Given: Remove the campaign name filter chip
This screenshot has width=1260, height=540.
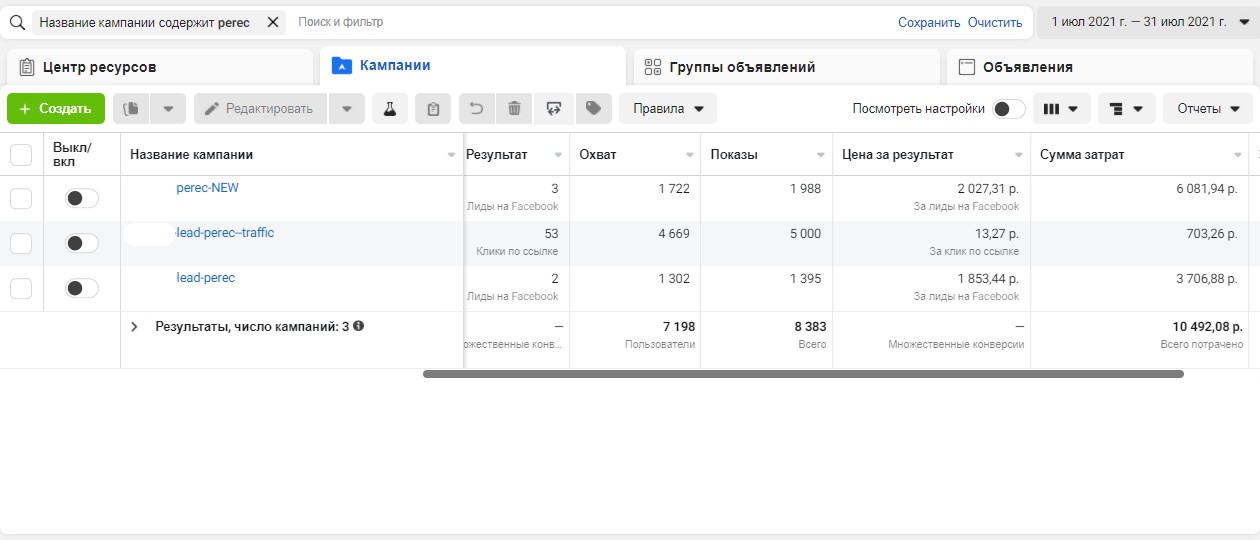Looking at the screenshot, I should point(271,22).
